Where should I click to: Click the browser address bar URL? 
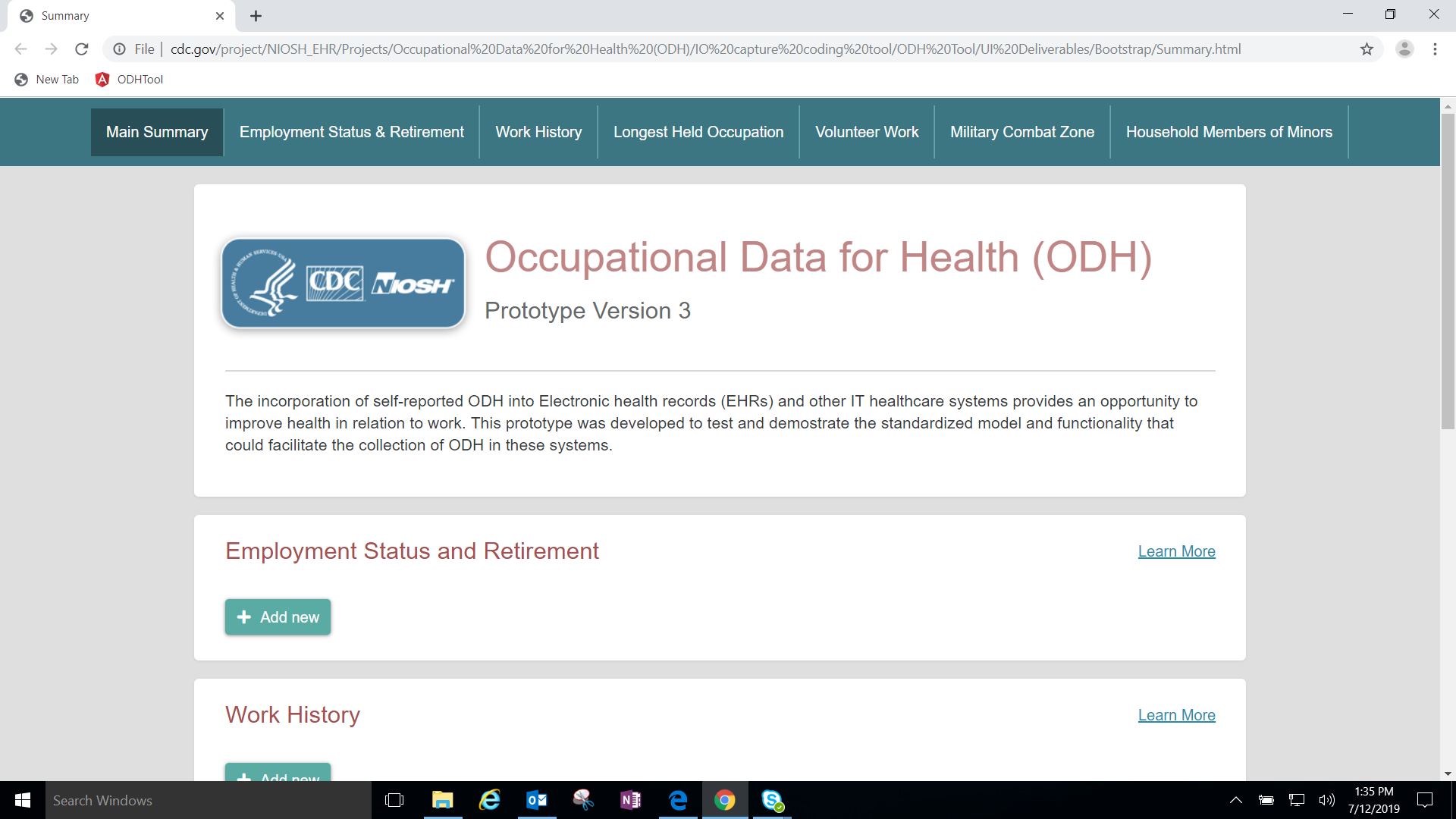705,49
